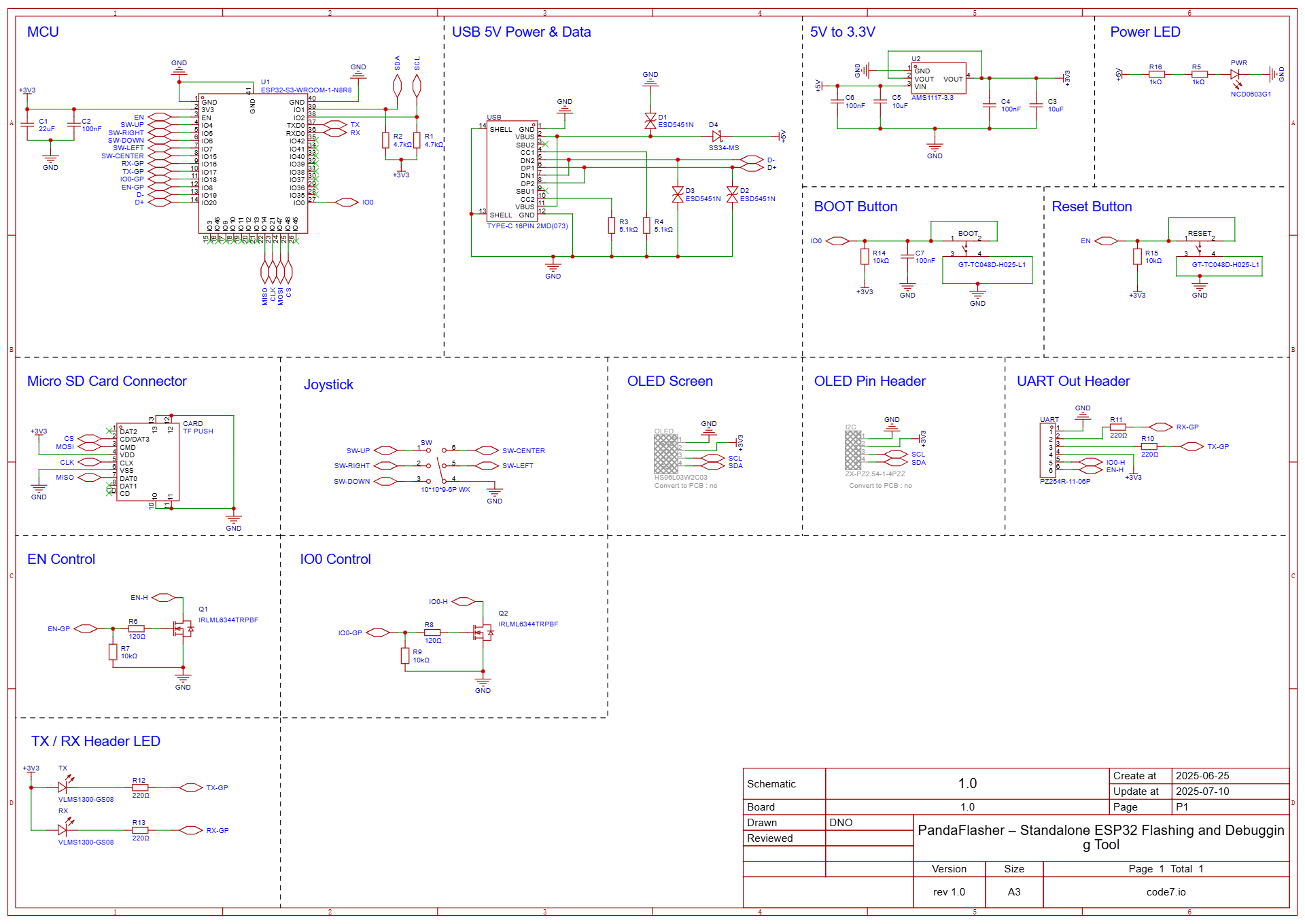Click the 'IO0 Control' heading
The height and width of the screenshot is (924, 1305).
[336, 559]
